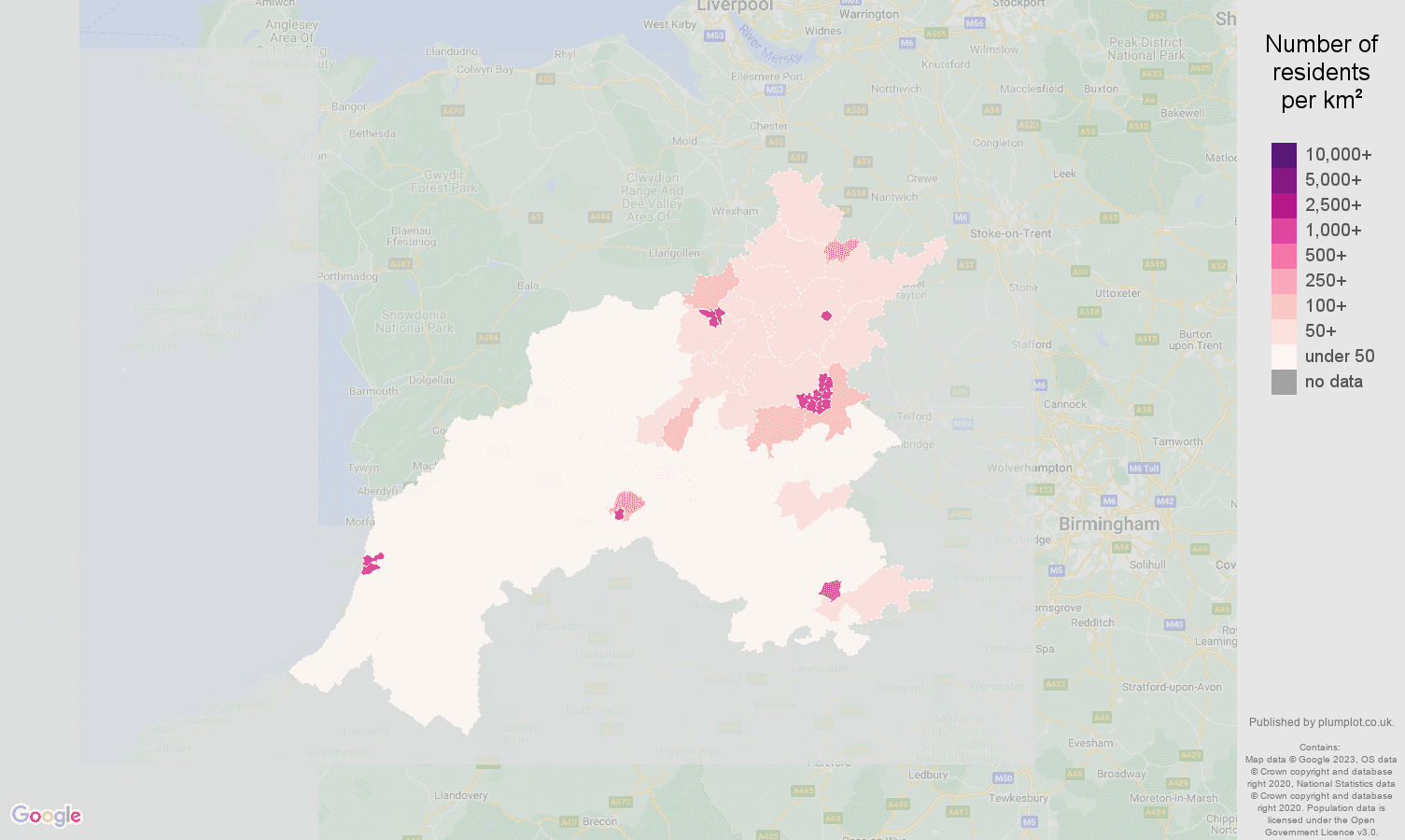Click the Nantwich map label
The width and height of the screenshot is (1405, 840).
[x=894, y=197]
